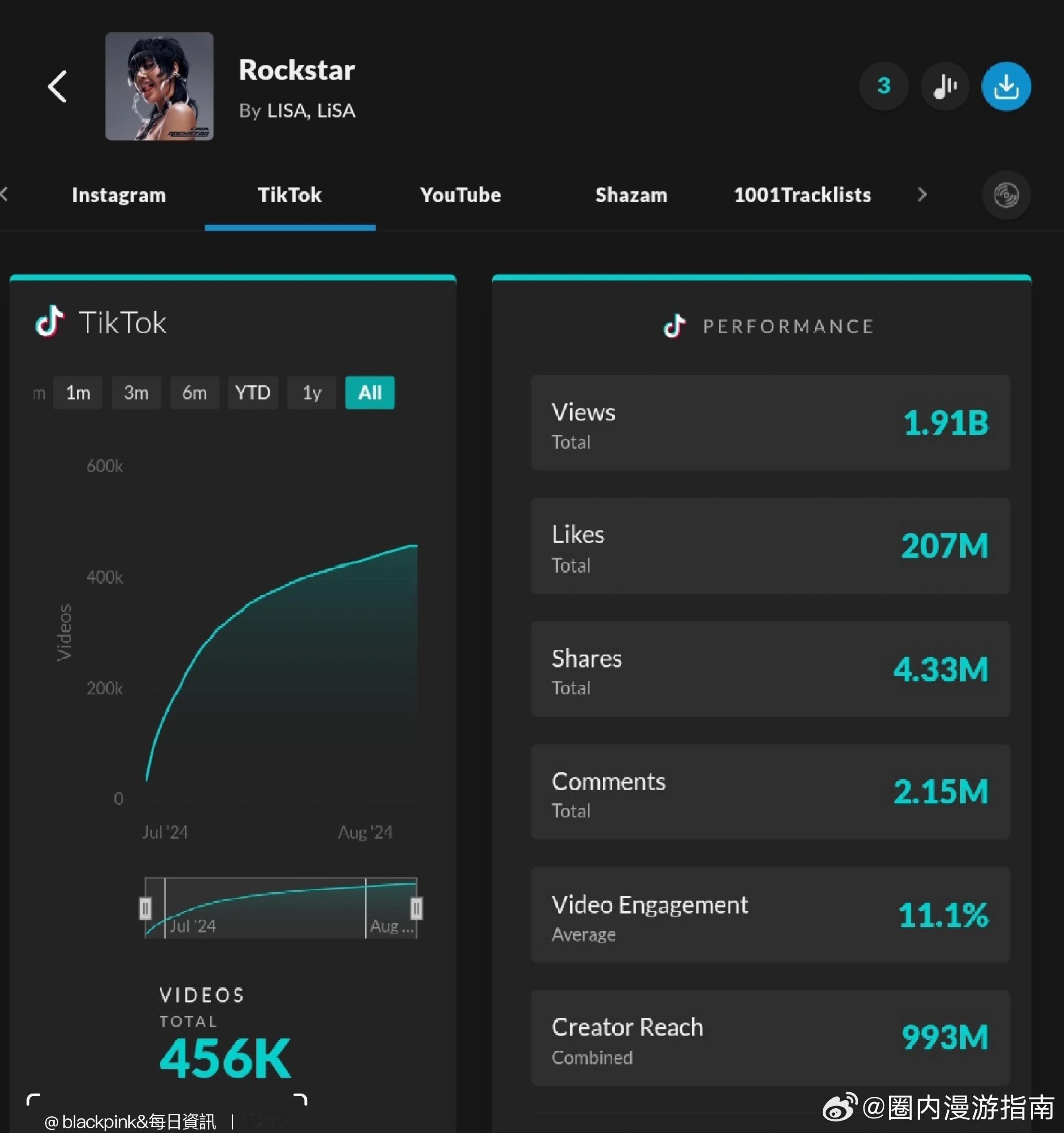
Task: Click the Creator Reach 993M card
Action: [771, 1038]
